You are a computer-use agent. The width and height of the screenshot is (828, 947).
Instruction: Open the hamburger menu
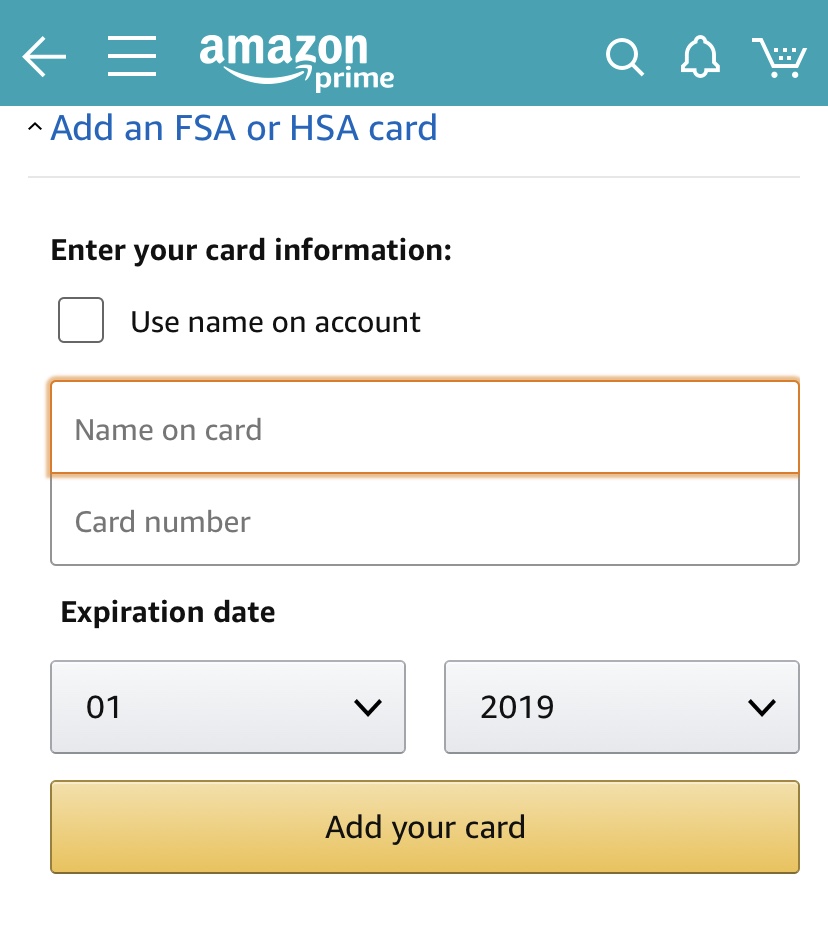pyautogui.click(x=132, y=57)
